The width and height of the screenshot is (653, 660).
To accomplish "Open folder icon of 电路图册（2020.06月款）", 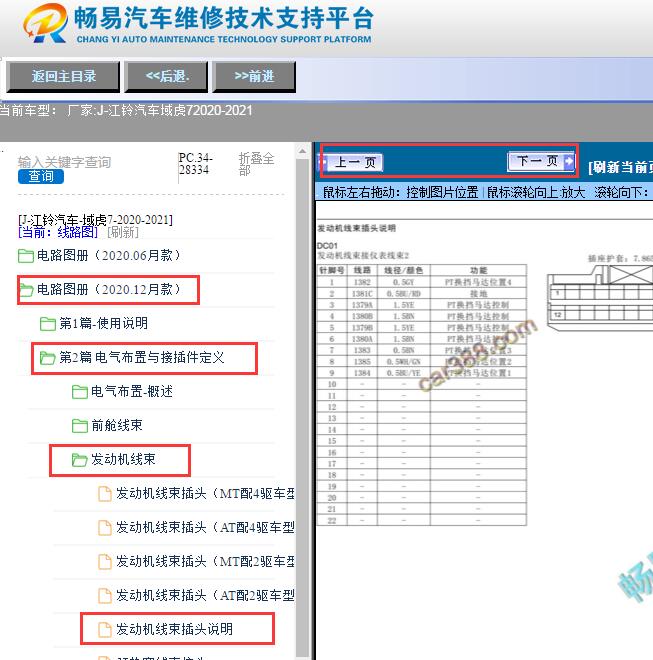I will [x=26, y=255].
